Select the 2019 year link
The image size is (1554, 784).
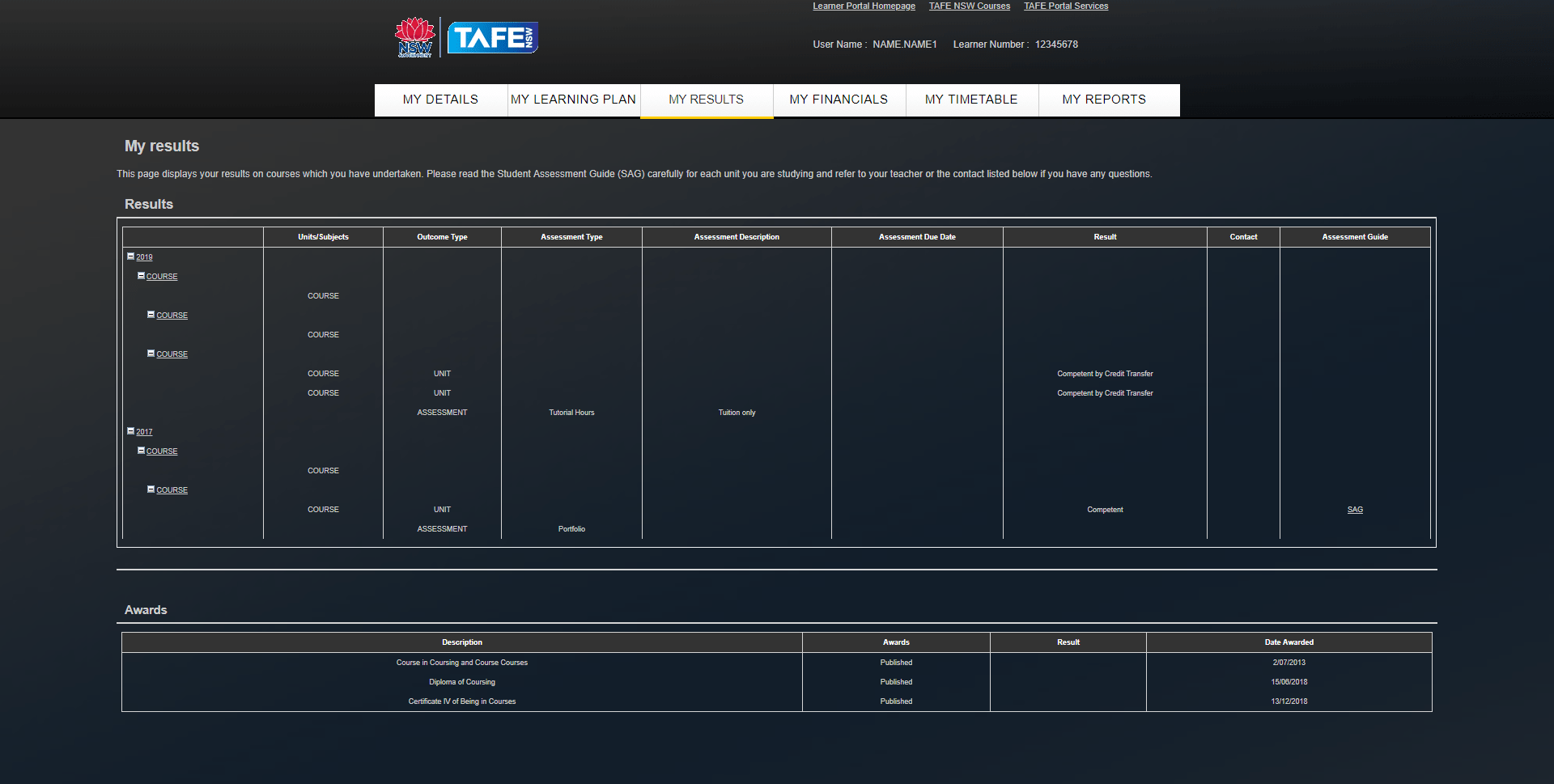(145, 257)
